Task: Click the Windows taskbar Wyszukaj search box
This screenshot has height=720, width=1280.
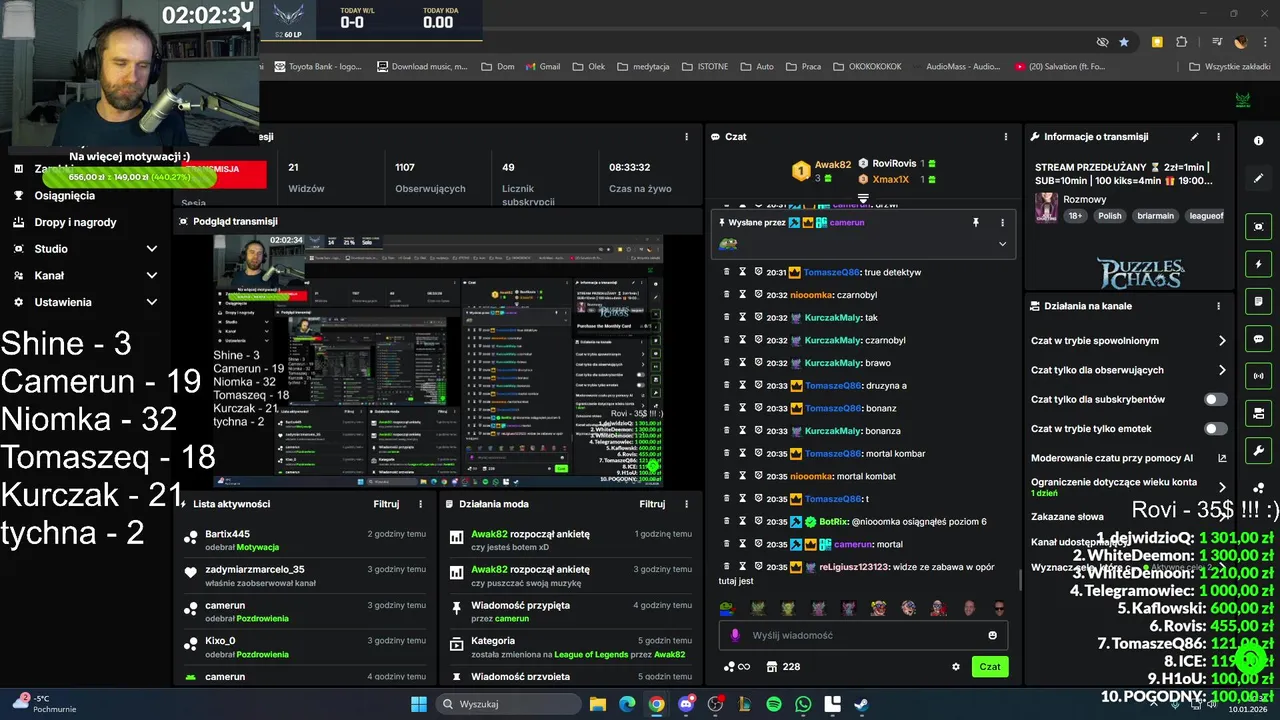Action: coord(509,704)
